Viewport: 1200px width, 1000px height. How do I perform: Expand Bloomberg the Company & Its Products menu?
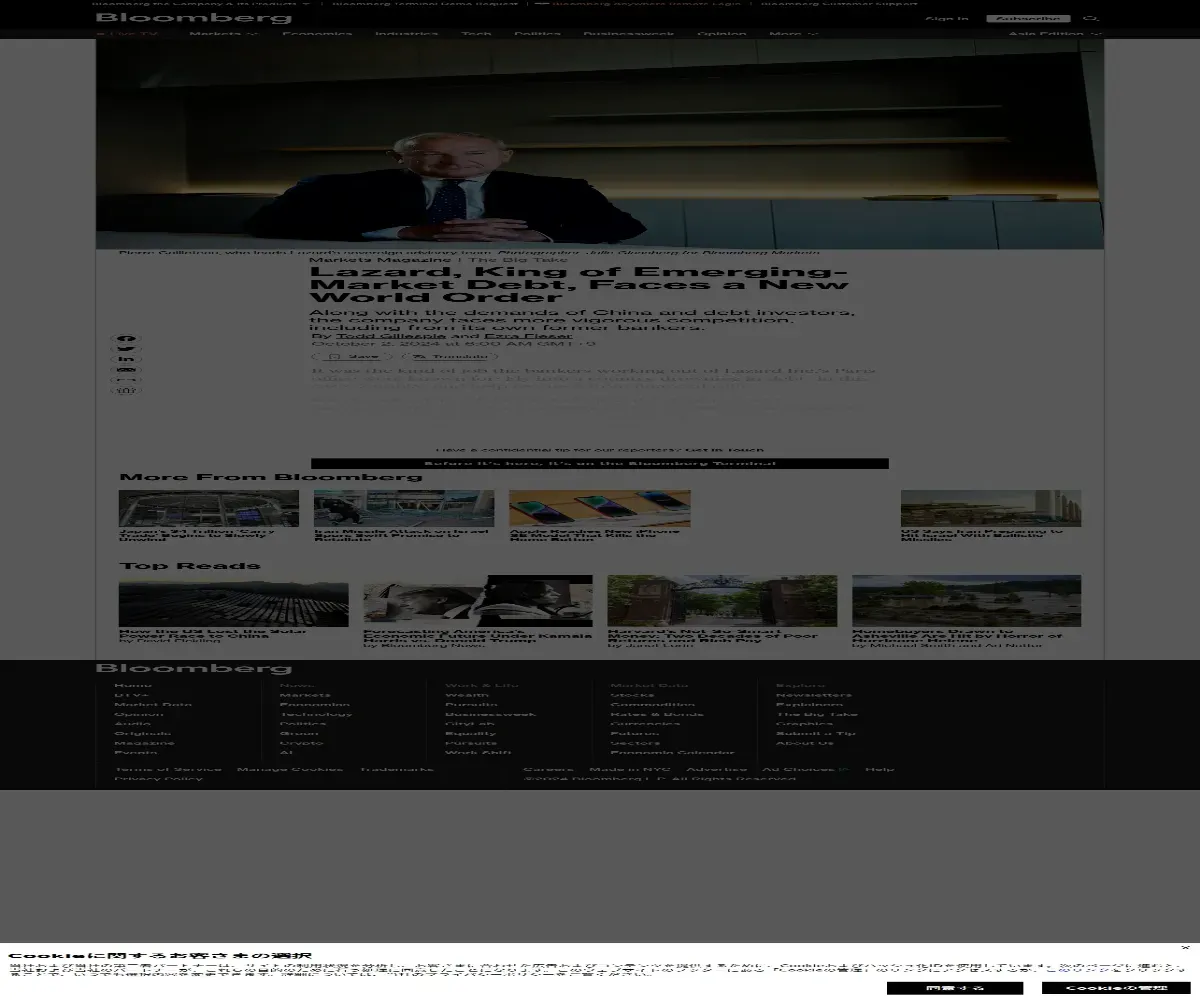click(x=203, y=3)
